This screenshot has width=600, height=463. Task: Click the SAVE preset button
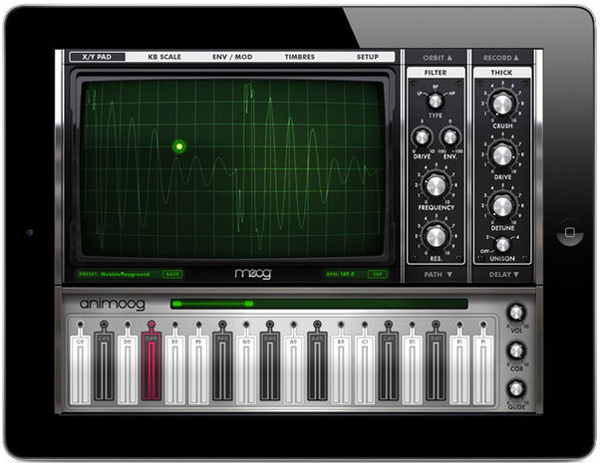tap(173, 274)
